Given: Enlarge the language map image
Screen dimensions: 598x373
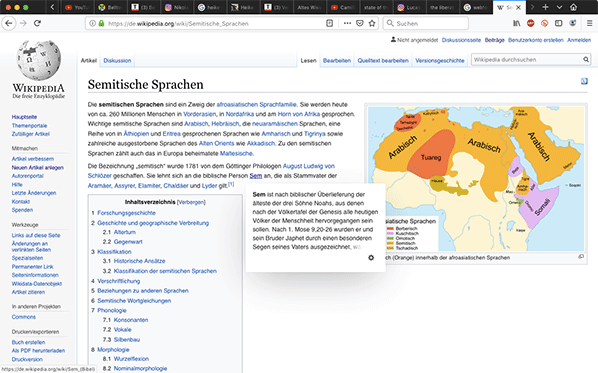Looking at the screenshot, I should [581, 257].
